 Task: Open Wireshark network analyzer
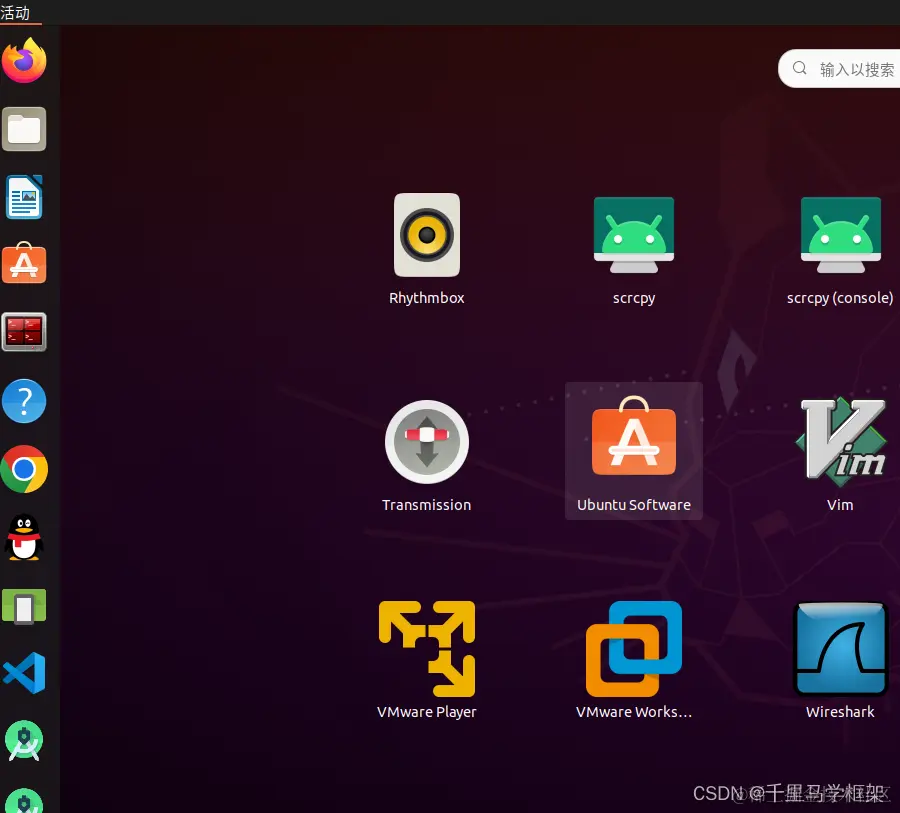pos(840,649)
